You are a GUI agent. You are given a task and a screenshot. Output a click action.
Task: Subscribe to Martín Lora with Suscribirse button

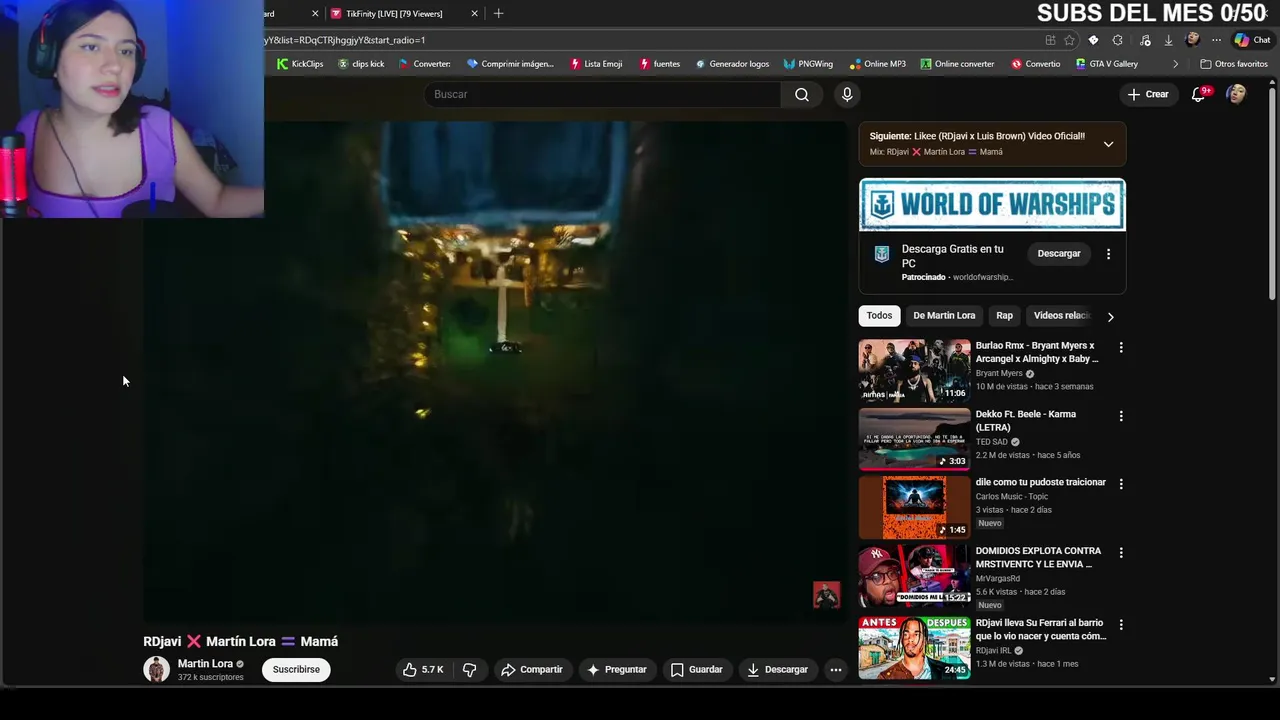(x=296, y=670)
